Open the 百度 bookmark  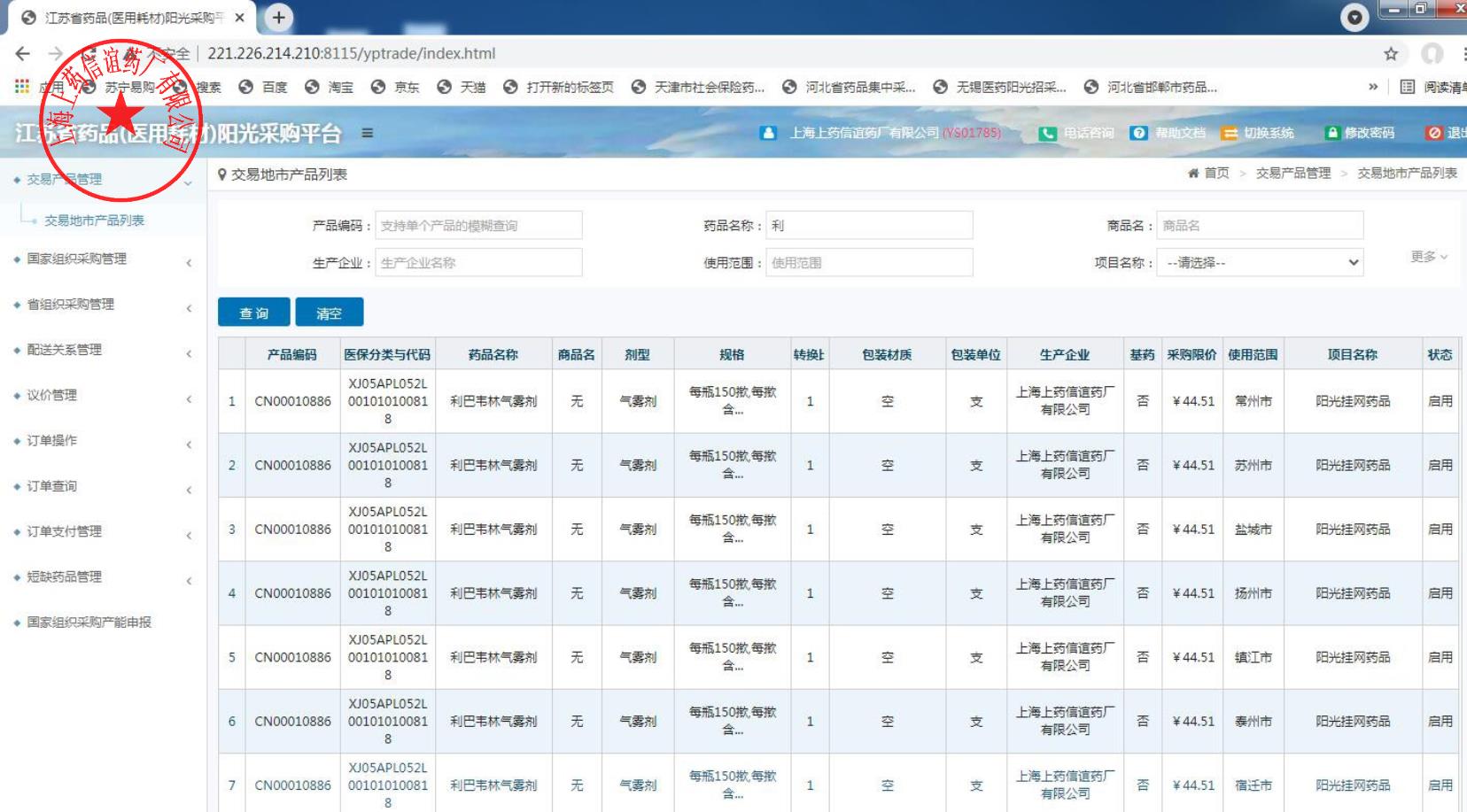click(x=263, y=87)
